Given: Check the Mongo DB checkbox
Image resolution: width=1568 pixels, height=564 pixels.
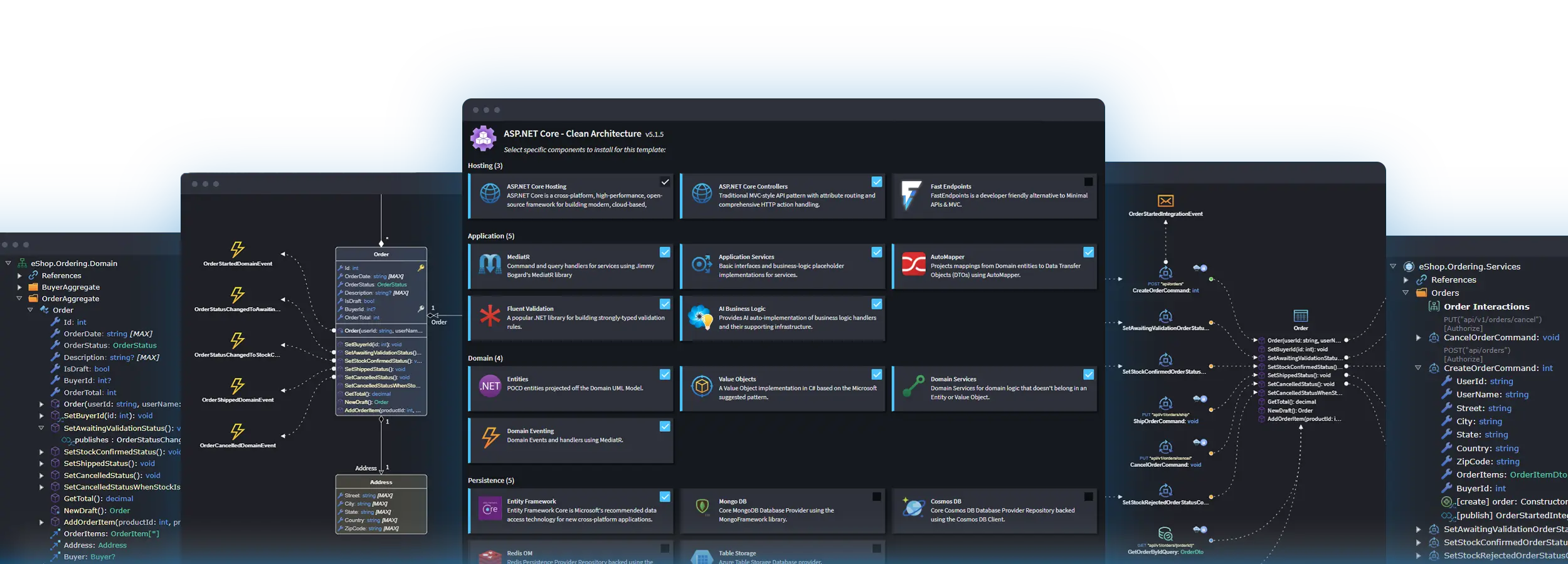Looking at the screenshot, I should 876,496.
